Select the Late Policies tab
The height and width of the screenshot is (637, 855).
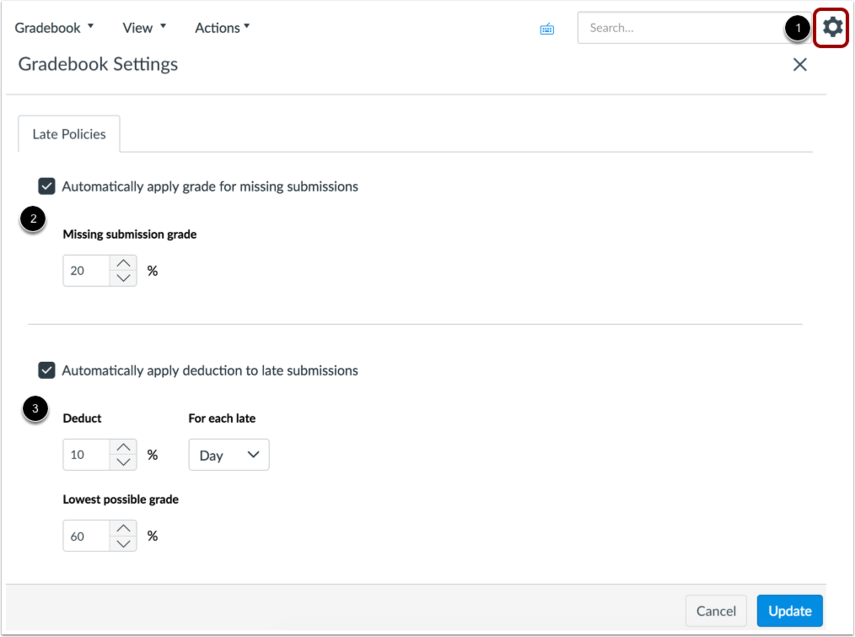click(x=69, y=134)
